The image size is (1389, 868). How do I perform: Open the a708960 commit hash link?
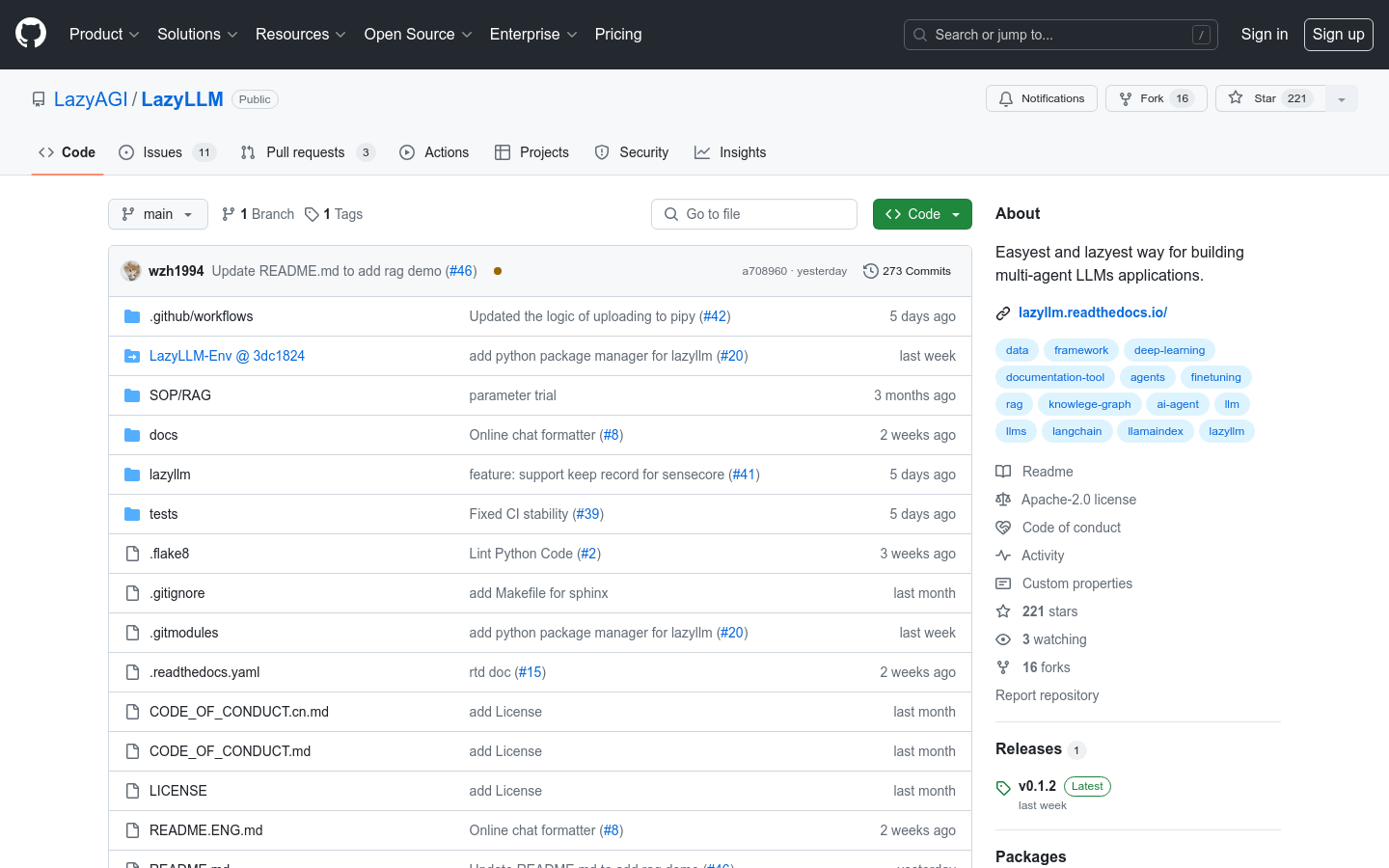click(x=764, y=271)
